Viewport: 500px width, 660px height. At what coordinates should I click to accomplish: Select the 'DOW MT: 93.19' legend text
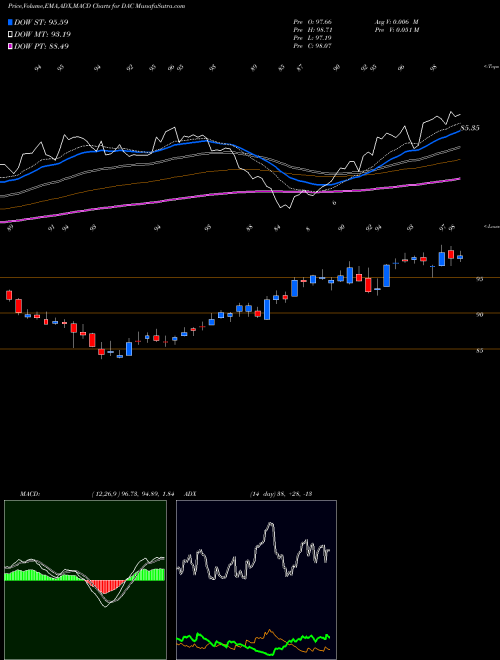42,35
